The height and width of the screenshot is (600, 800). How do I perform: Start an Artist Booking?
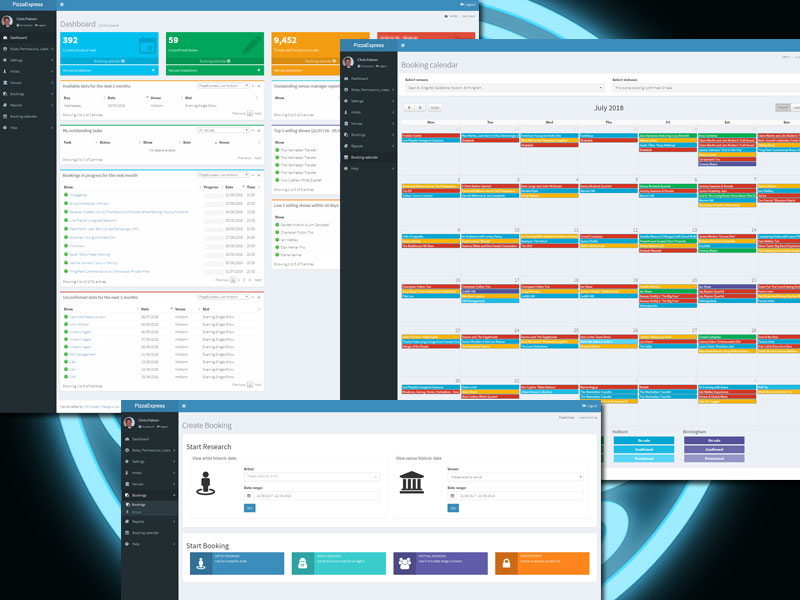point(237,563)
